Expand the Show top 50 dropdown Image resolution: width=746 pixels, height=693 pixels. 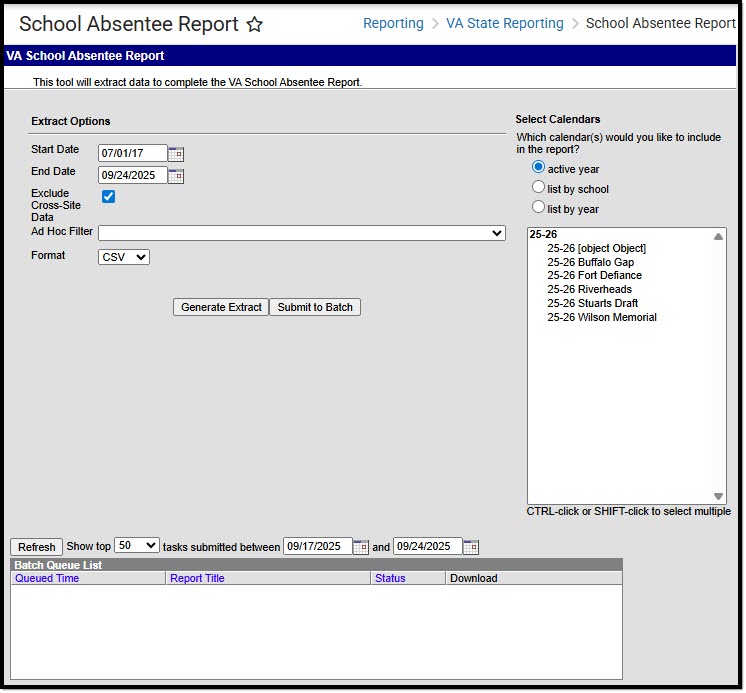click(137, 545)
